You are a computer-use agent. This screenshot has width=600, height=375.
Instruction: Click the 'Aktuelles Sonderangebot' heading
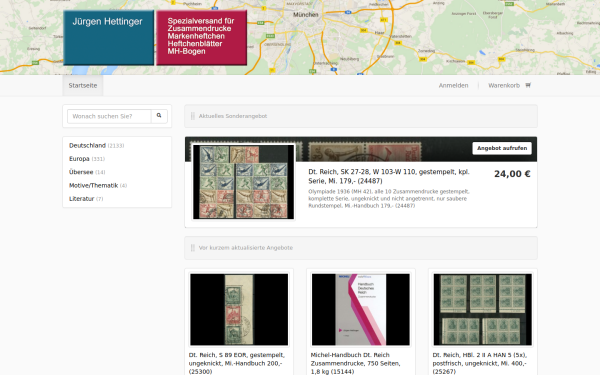click(233, 116)
